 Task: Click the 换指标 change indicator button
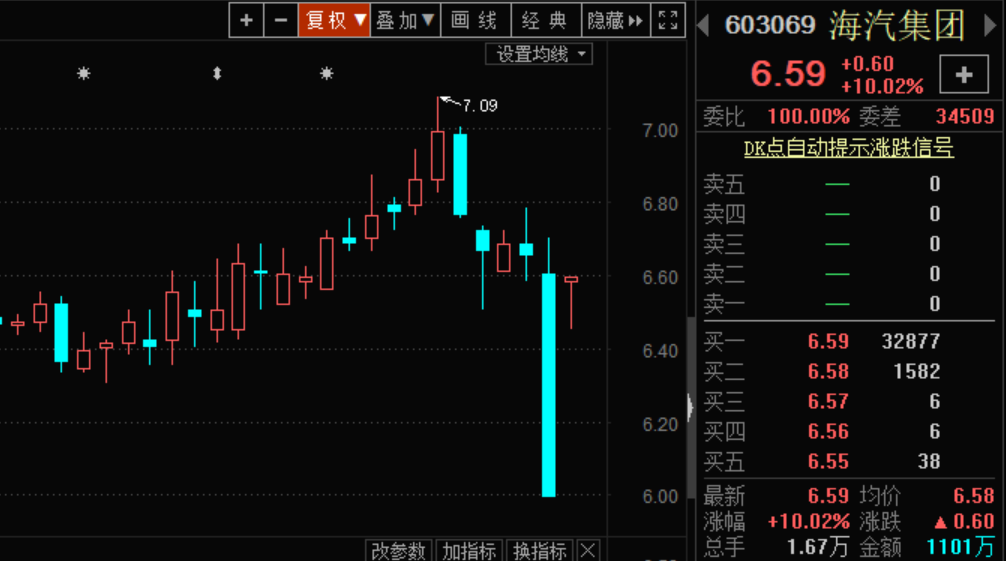[540, 551]
